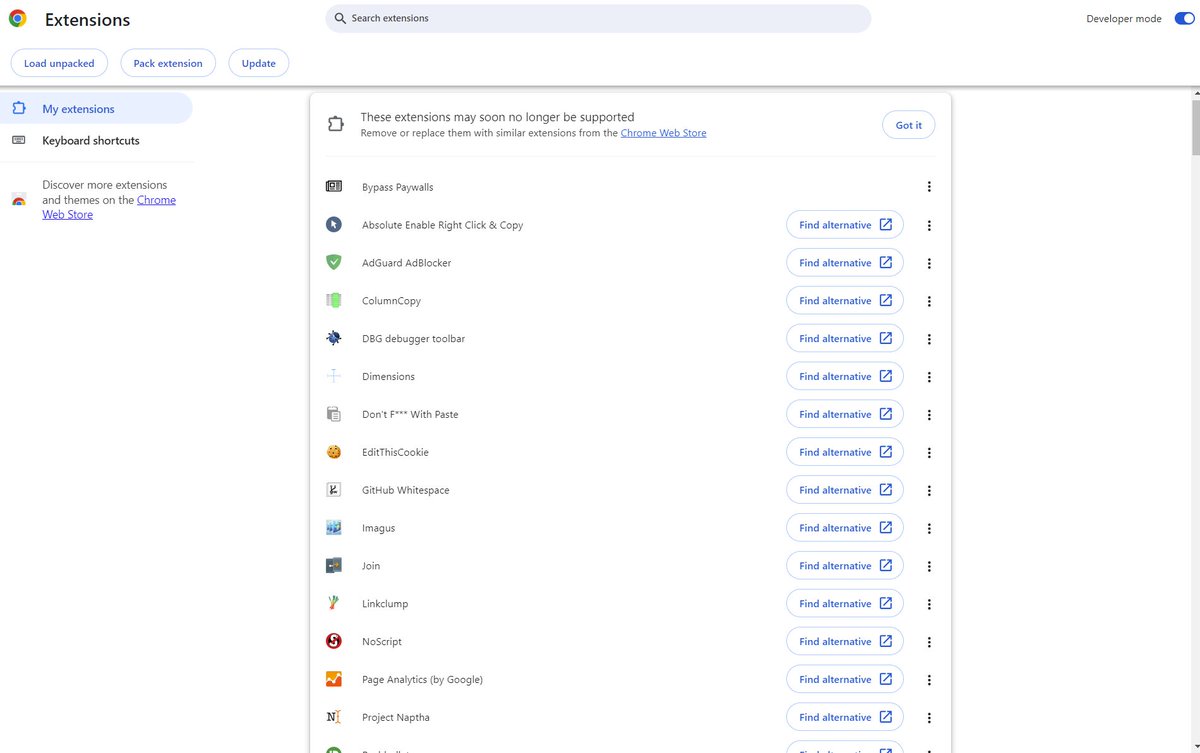Viewport: 1200px width, 753px height.
Task: Click the Project Naptha icon
Action: (334, 717)
